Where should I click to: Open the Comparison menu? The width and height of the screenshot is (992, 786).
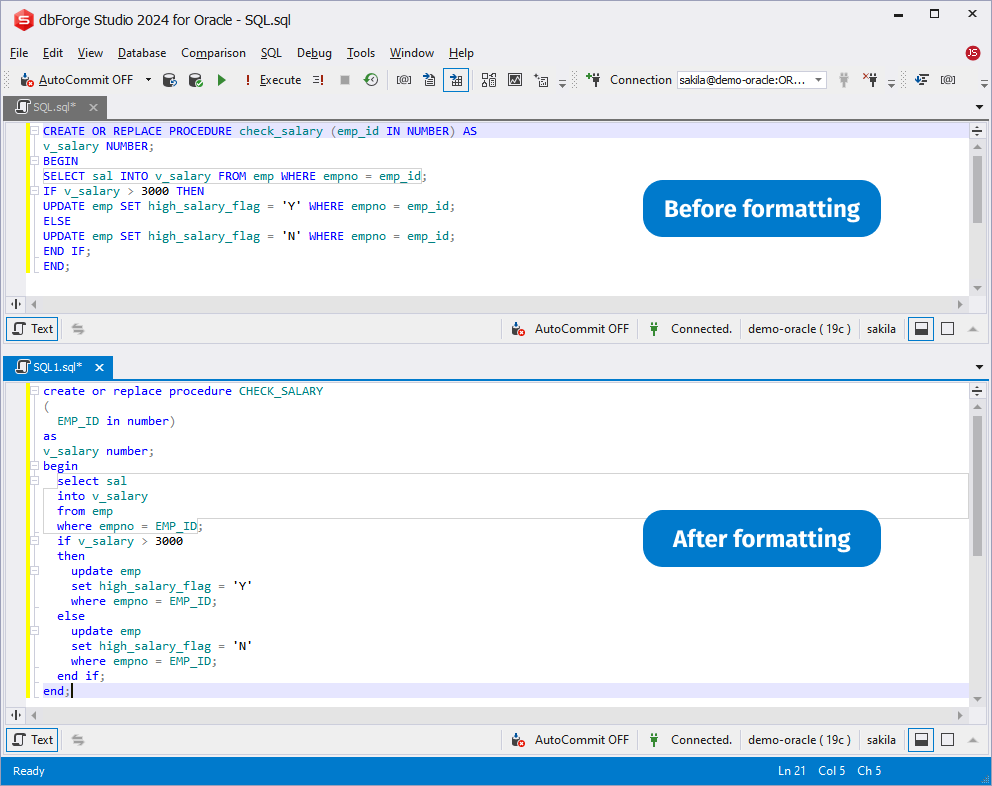[213, 53]
